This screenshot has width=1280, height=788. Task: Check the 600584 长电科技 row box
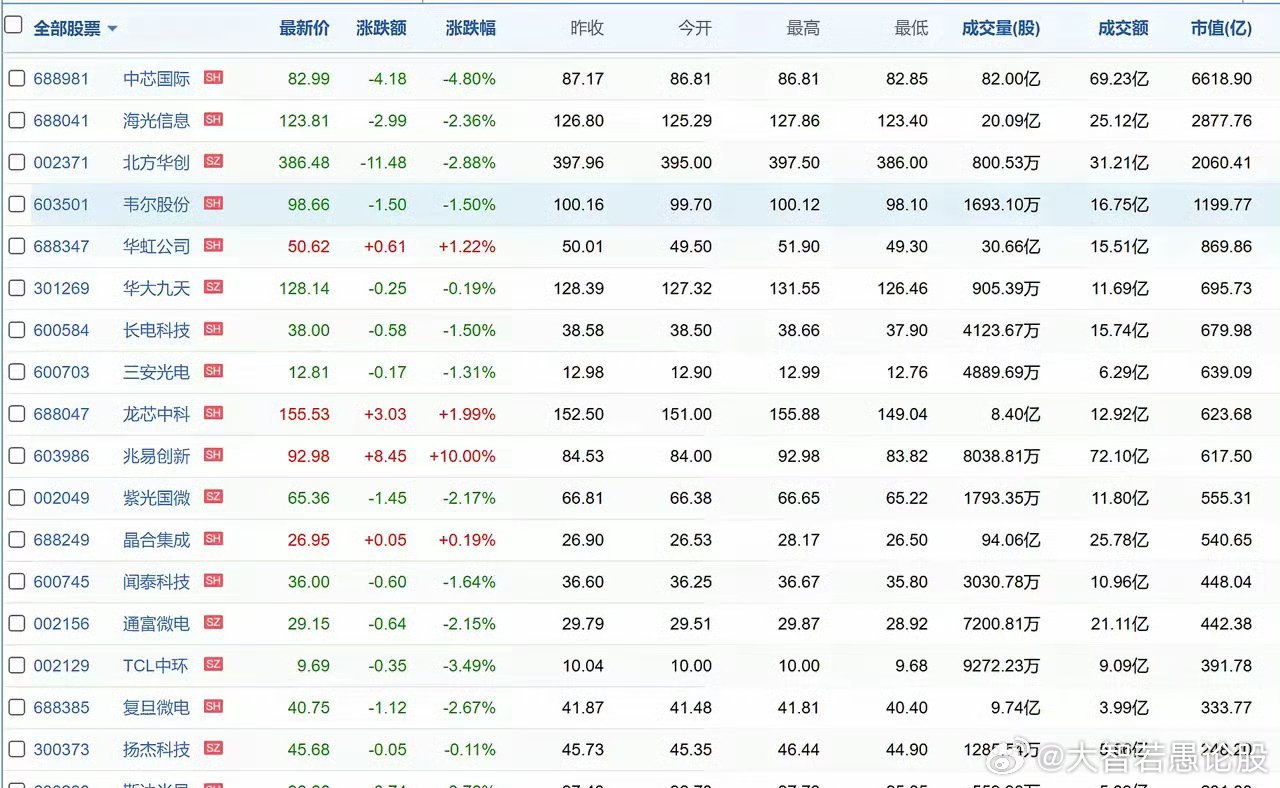click(16, 330)
